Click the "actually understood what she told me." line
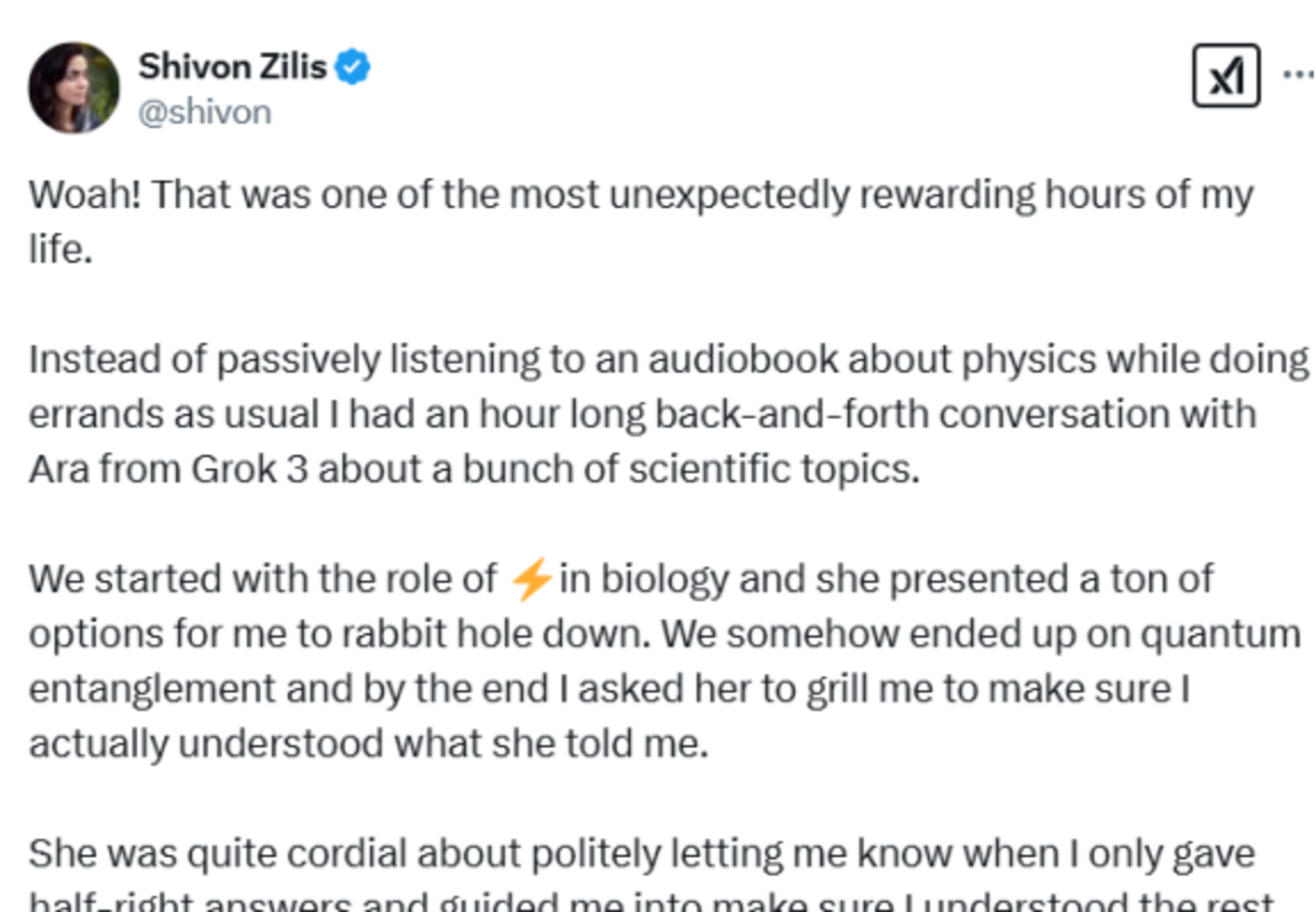1316x912 pixels. 369,744
